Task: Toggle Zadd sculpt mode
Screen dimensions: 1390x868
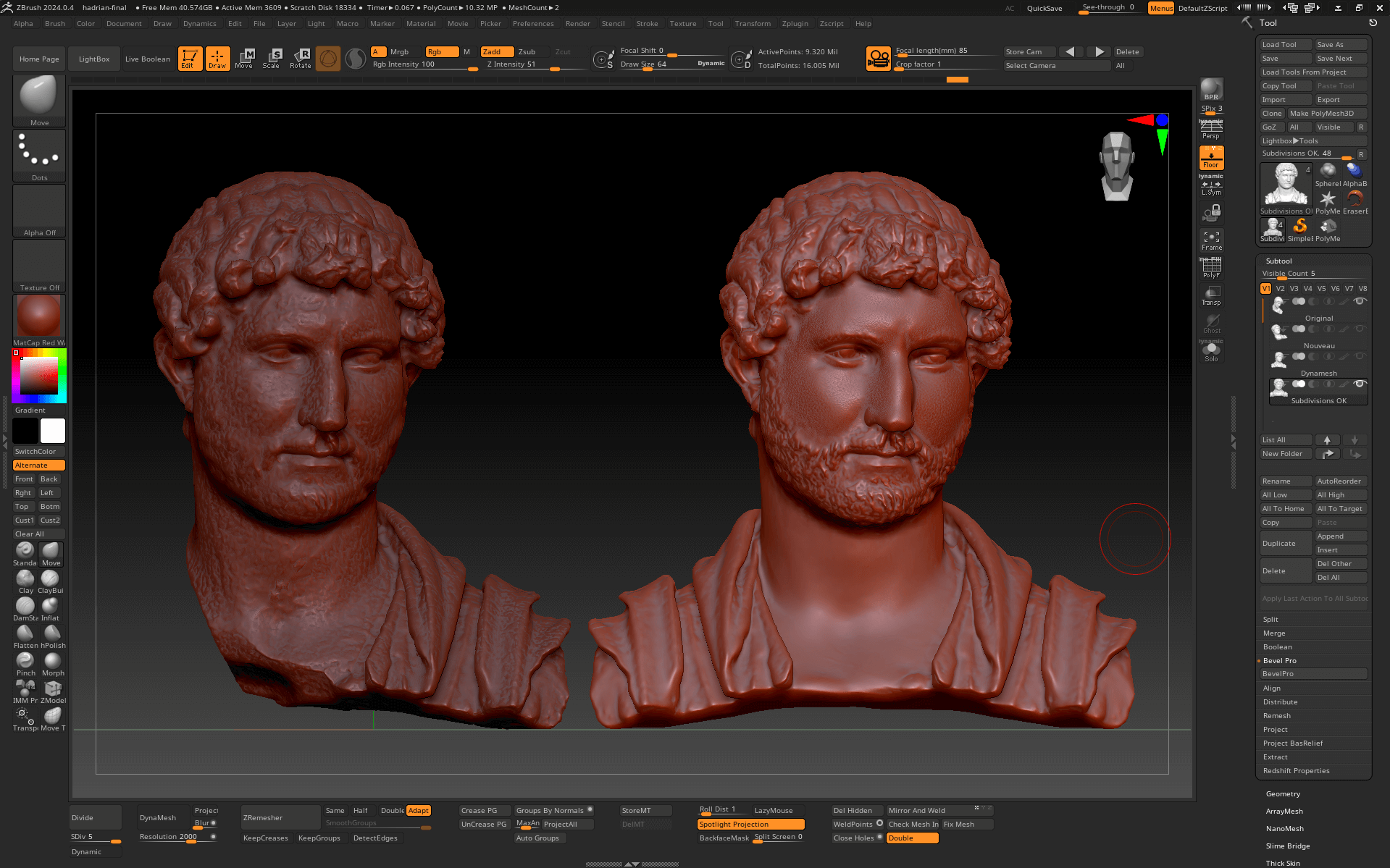Action: tap(496, 51)
